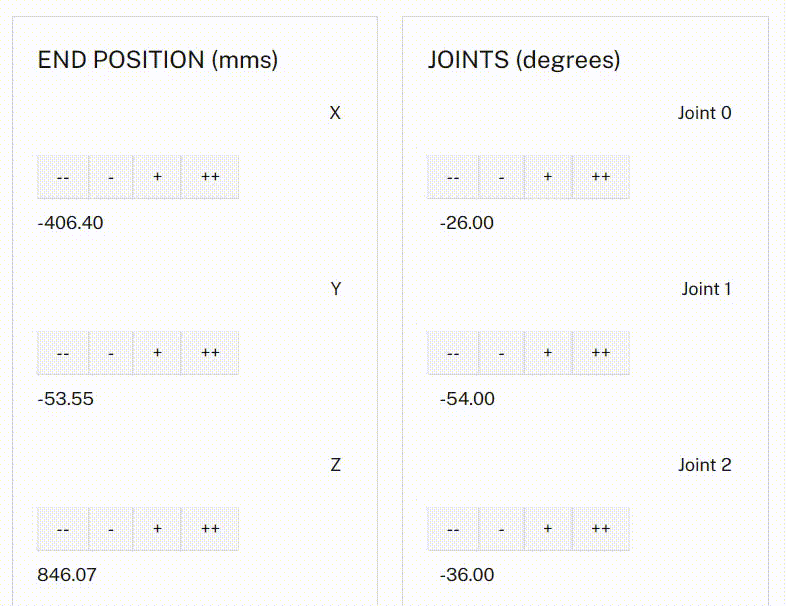Screen dimensions: 786x606
Task: Click Y axis single minus button
Action: click(x=111, y=353)
